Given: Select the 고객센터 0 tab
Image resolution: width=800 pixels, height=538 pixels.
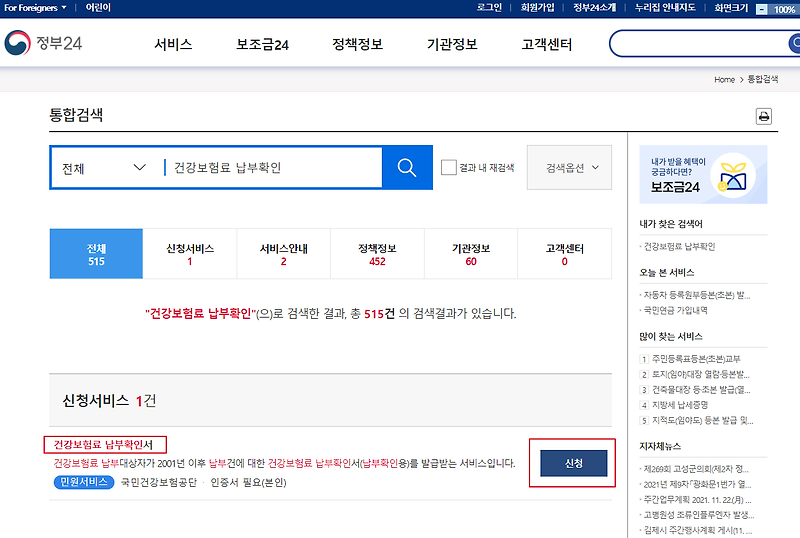Looking at the screenshot, I should [564, 254].
